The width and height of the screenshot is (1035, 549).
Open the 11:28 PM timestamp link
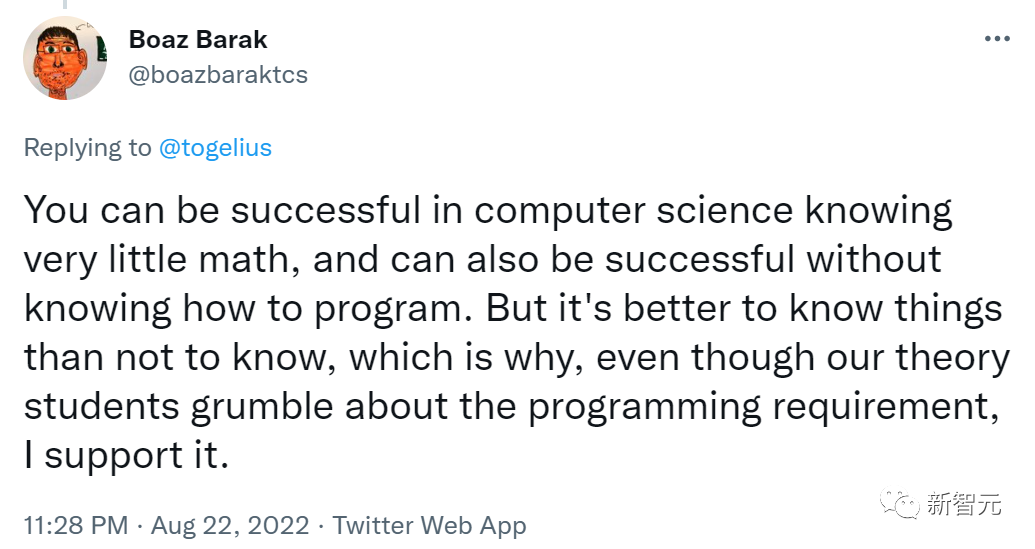pos(75,526)
